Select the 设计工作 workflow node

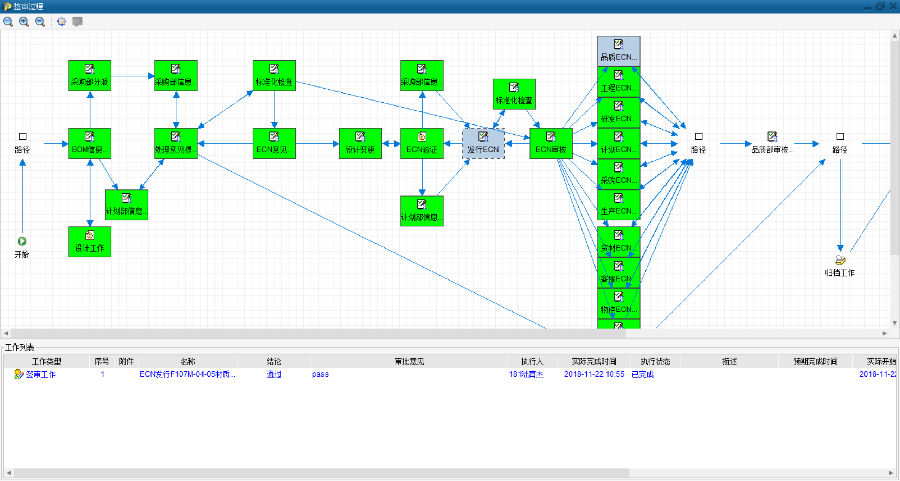90,240
